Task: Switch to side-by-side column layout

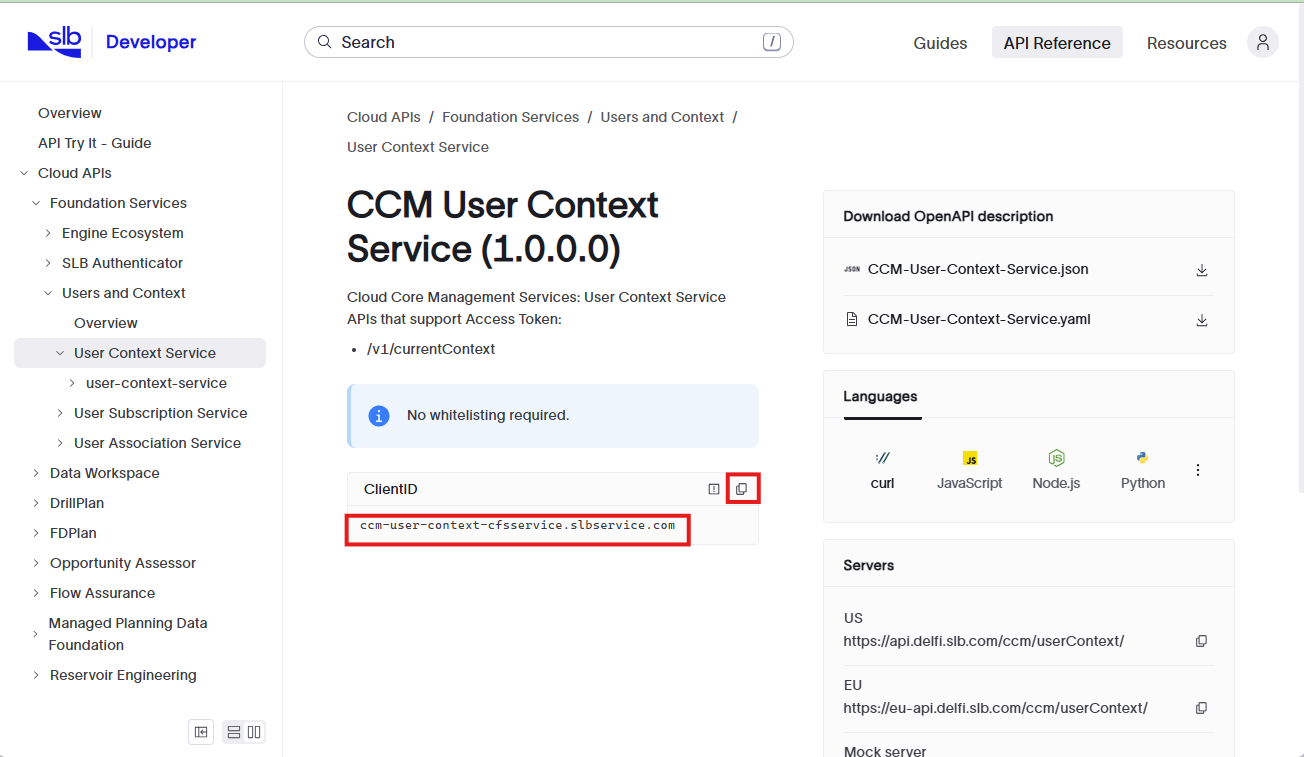Action: pyautogui.click(x=254, y=732)
